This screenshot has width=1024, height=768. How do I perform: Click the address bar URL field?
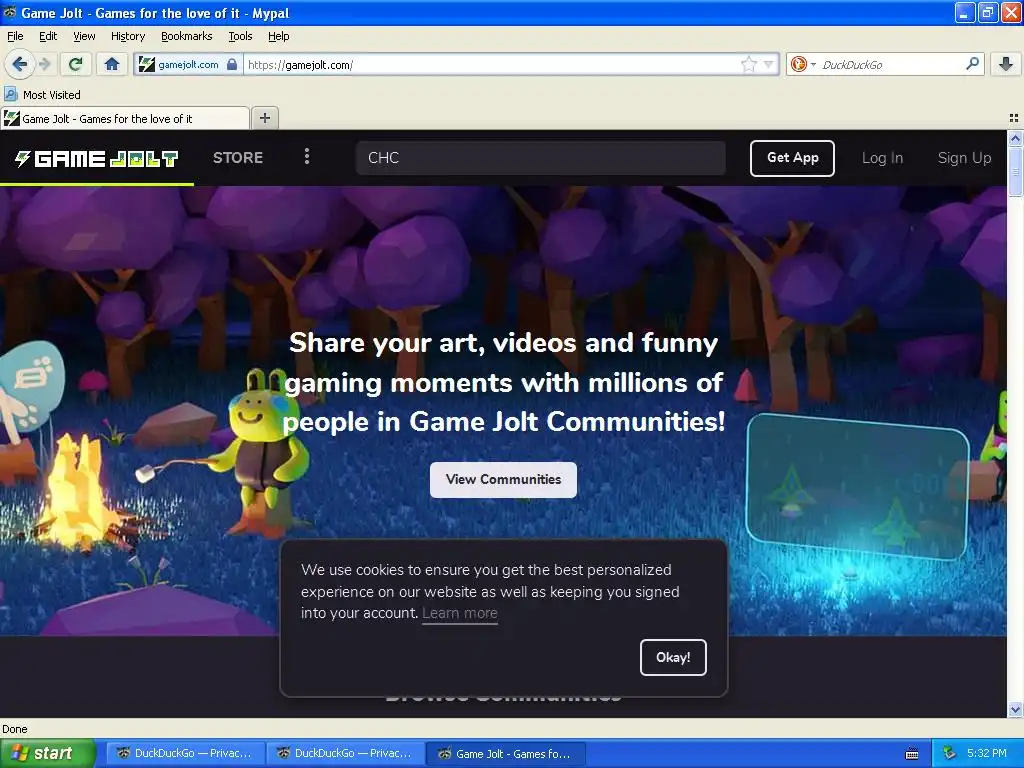tap(490, 64)
